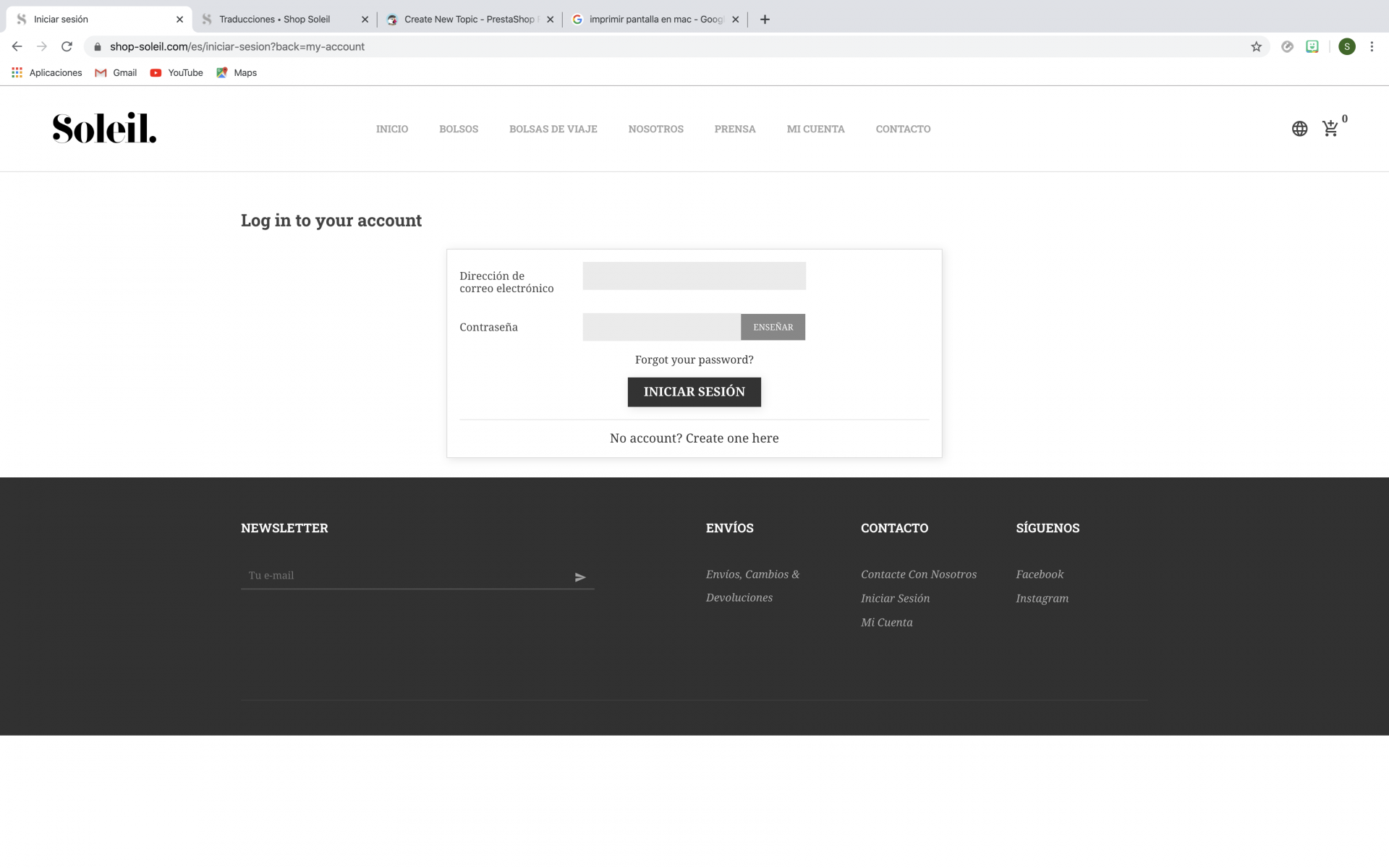The height and width of the screenshot is (868, 1389).
Task: Toggle password visibility with ENSEÑAR
Action: pyautogui.click(x=773, y=327)
